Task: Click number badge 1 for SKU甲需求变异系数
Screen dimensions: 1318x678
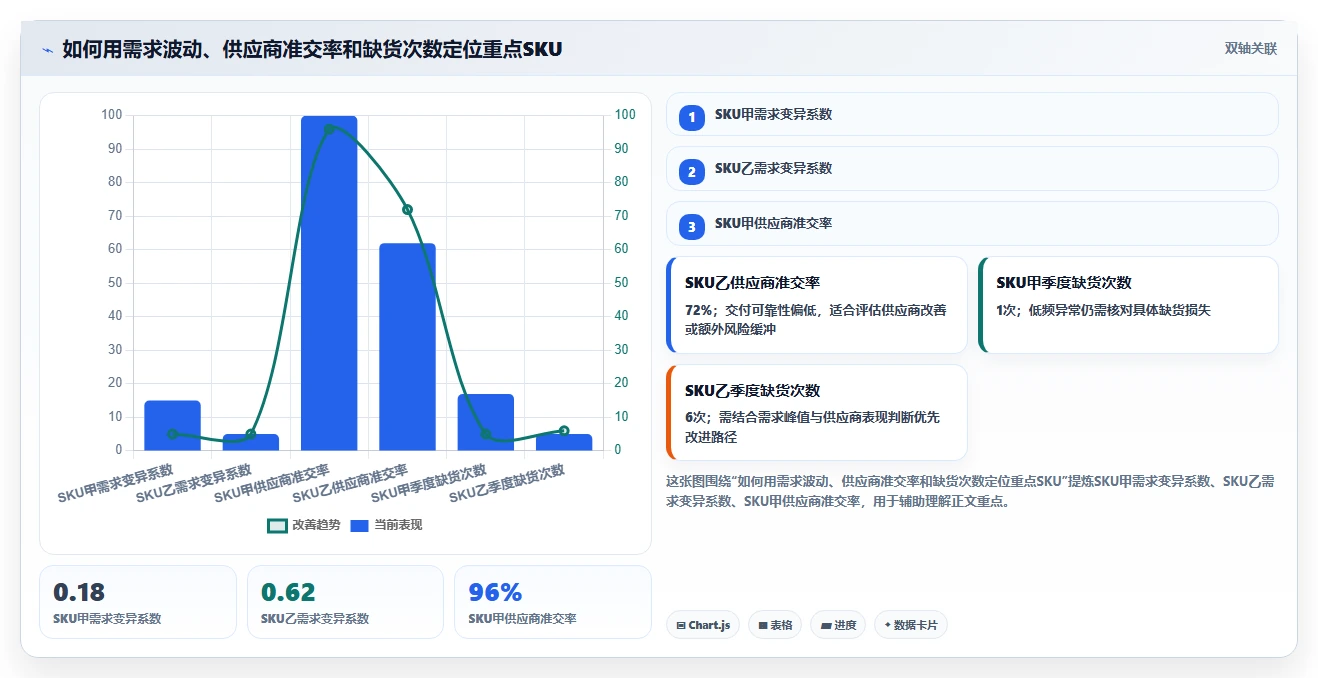Action: coord(692,118)
